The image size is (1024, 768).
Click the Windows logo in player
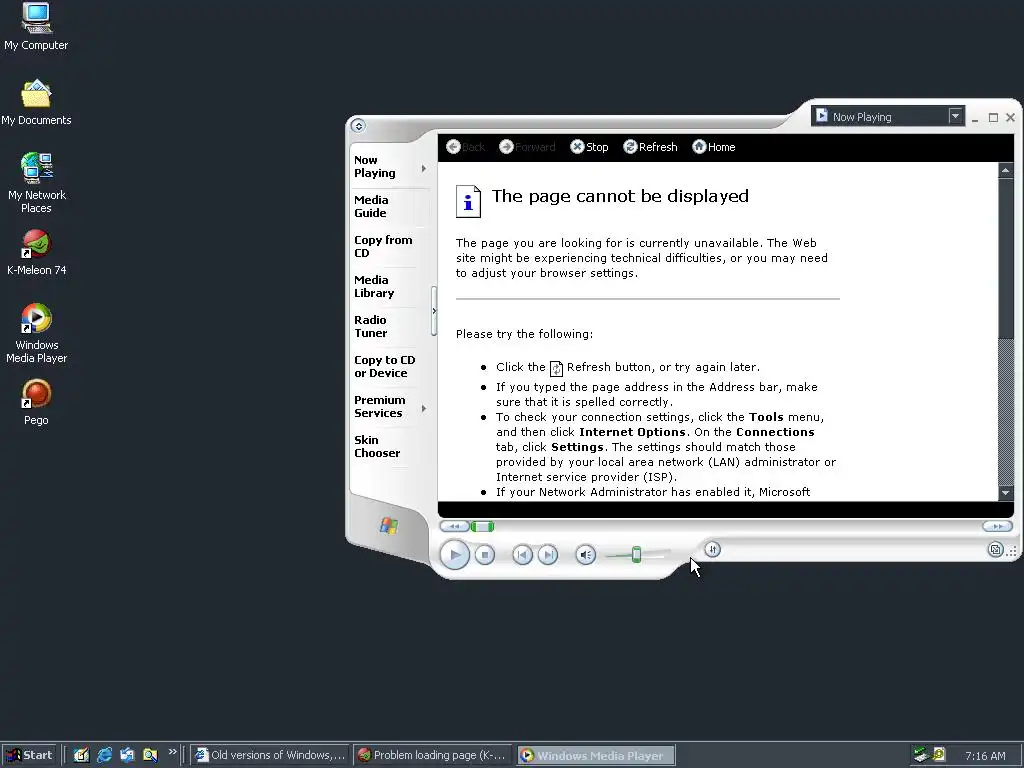(x=389, y=526)
